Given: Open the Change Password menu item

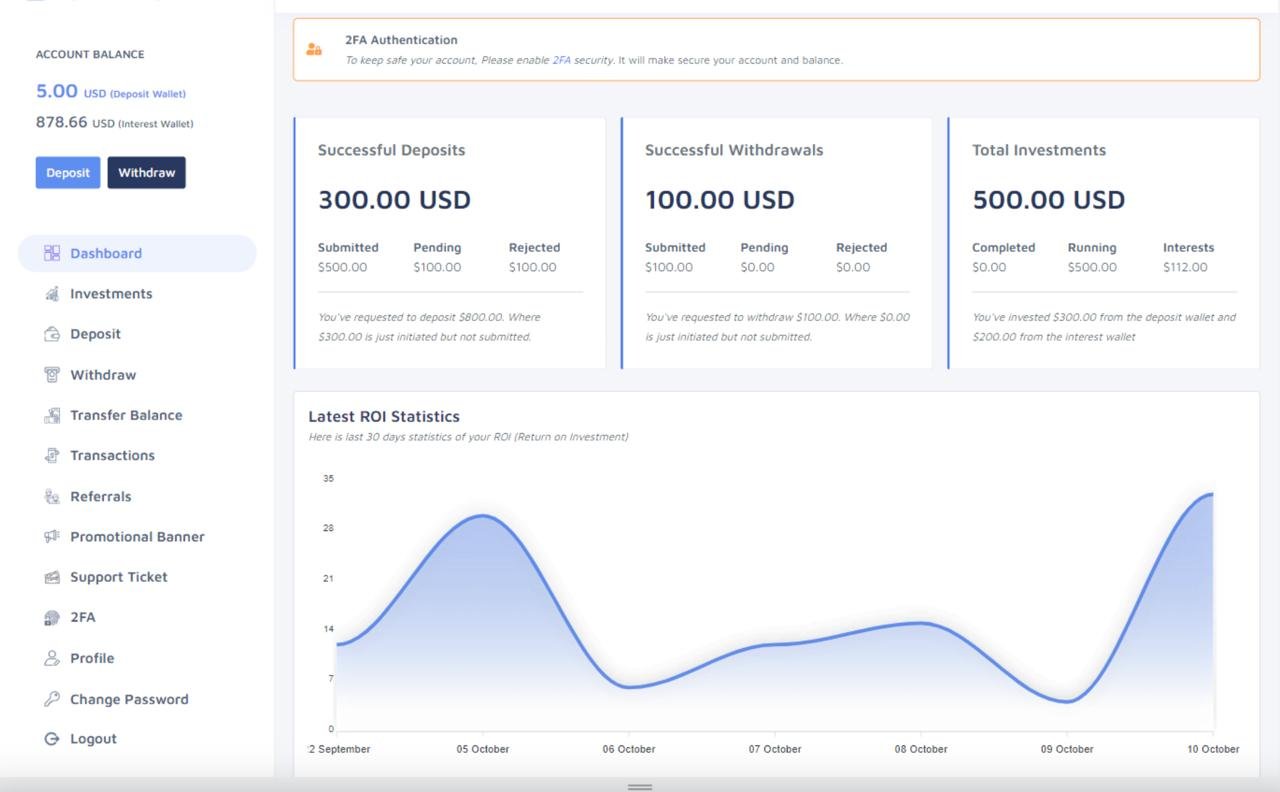Looking at the screenshot, I should [x=128, y=699].
